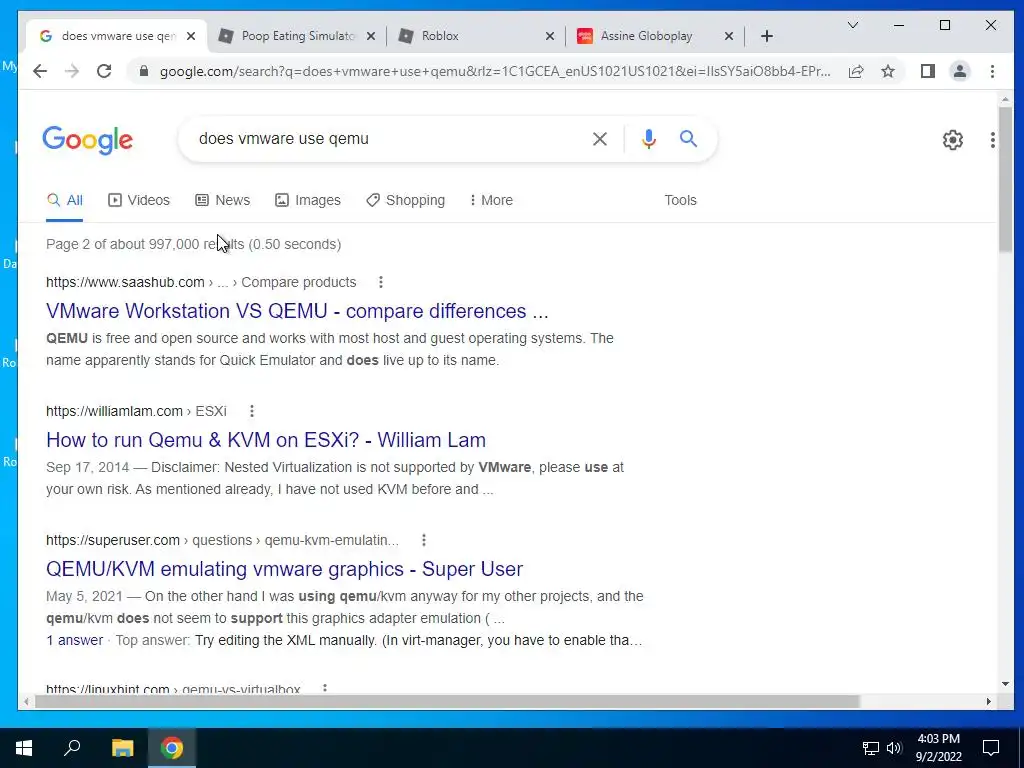Open Google quick settings gear

tap(953, 139)
